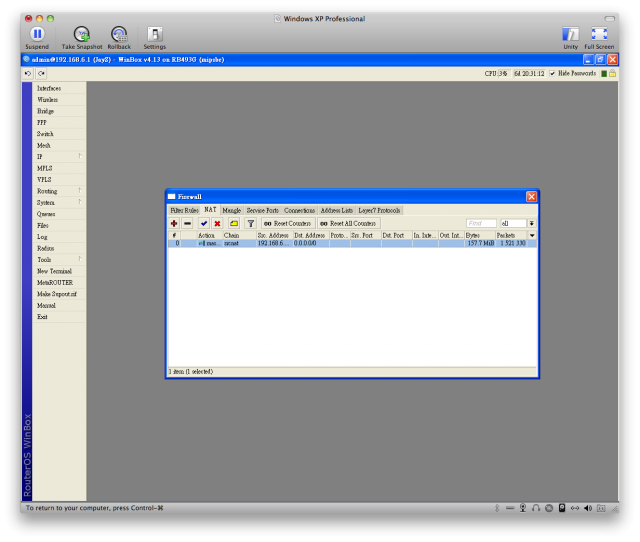The width and height of the screenshot is (640, 542).
Task: Open the filter funnel icon
Action: coord(251,223)
